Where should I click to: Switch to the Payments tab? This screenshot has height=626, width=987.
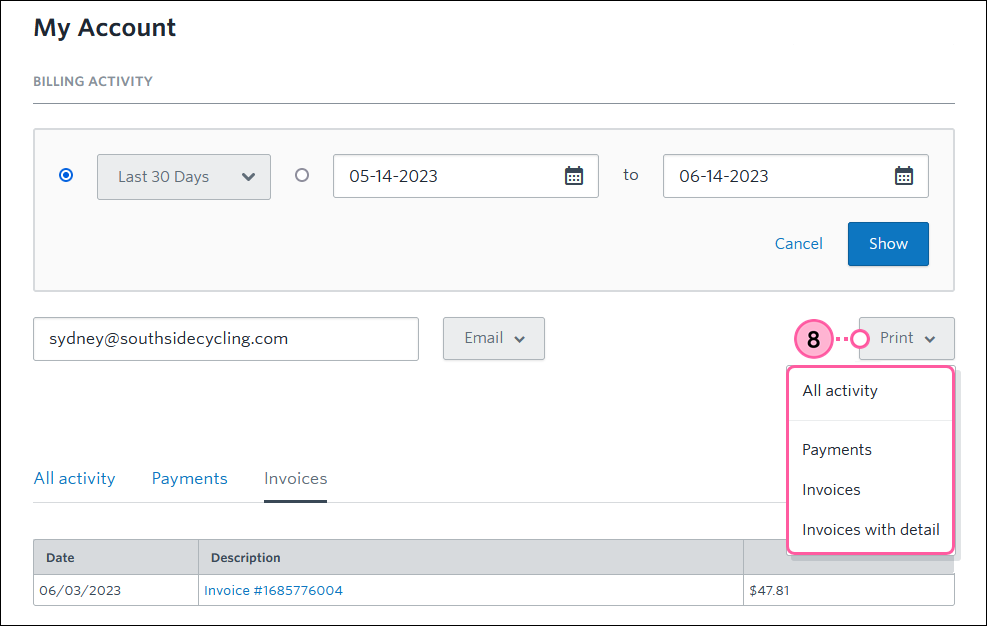[x=189, y=478]
